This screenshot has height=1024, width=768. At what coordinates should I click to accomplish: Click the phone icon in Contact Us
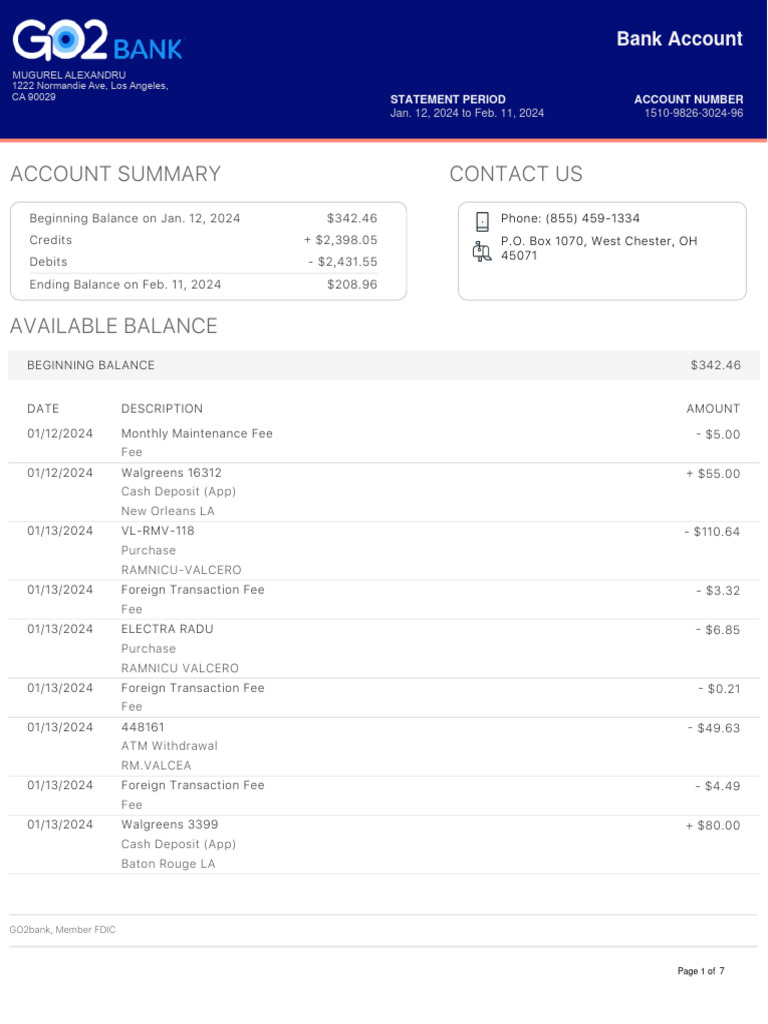pos(482,221)
